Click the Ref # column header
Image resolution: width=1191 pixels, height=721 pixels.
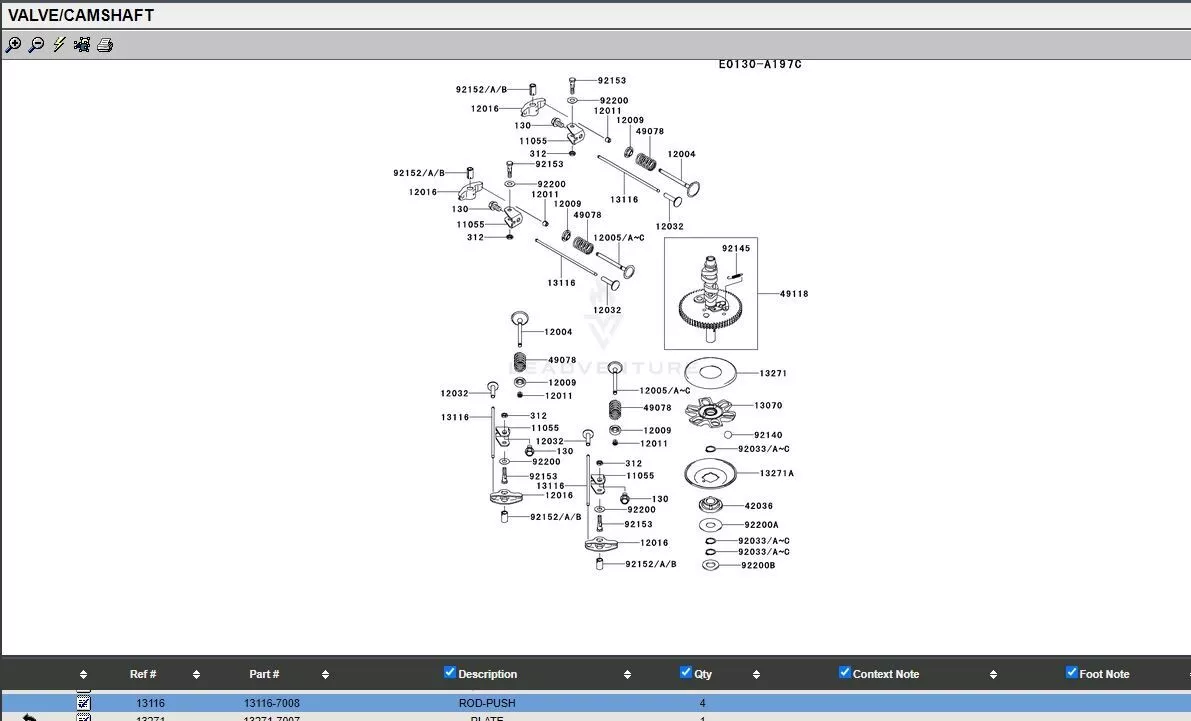coord(143,674)
